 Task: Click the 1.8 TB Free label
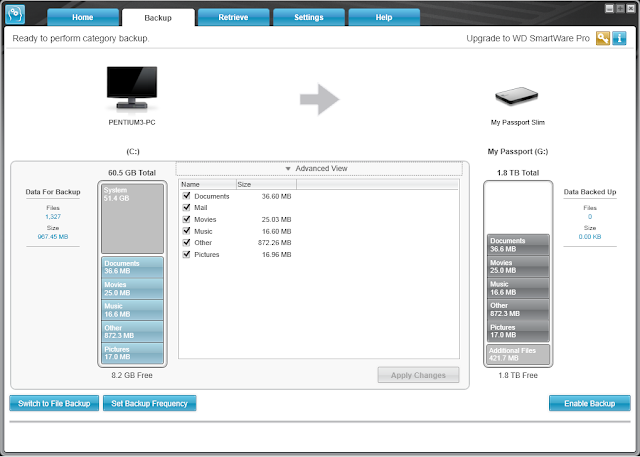click(x=518, y=375)
